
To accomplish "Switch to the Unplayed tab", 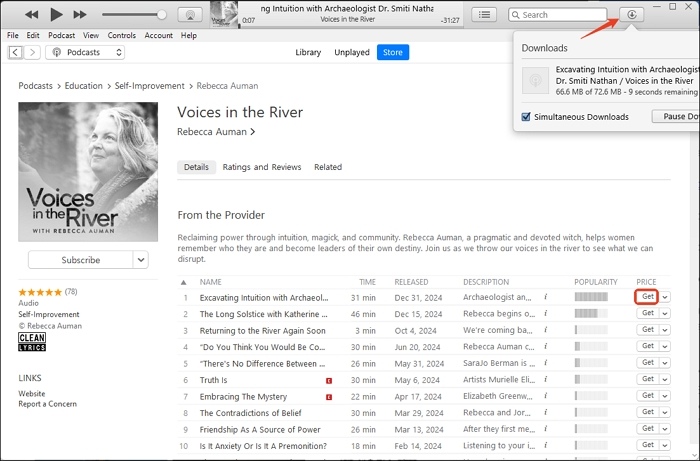I will pyautogui.click(x=352, y=52).
